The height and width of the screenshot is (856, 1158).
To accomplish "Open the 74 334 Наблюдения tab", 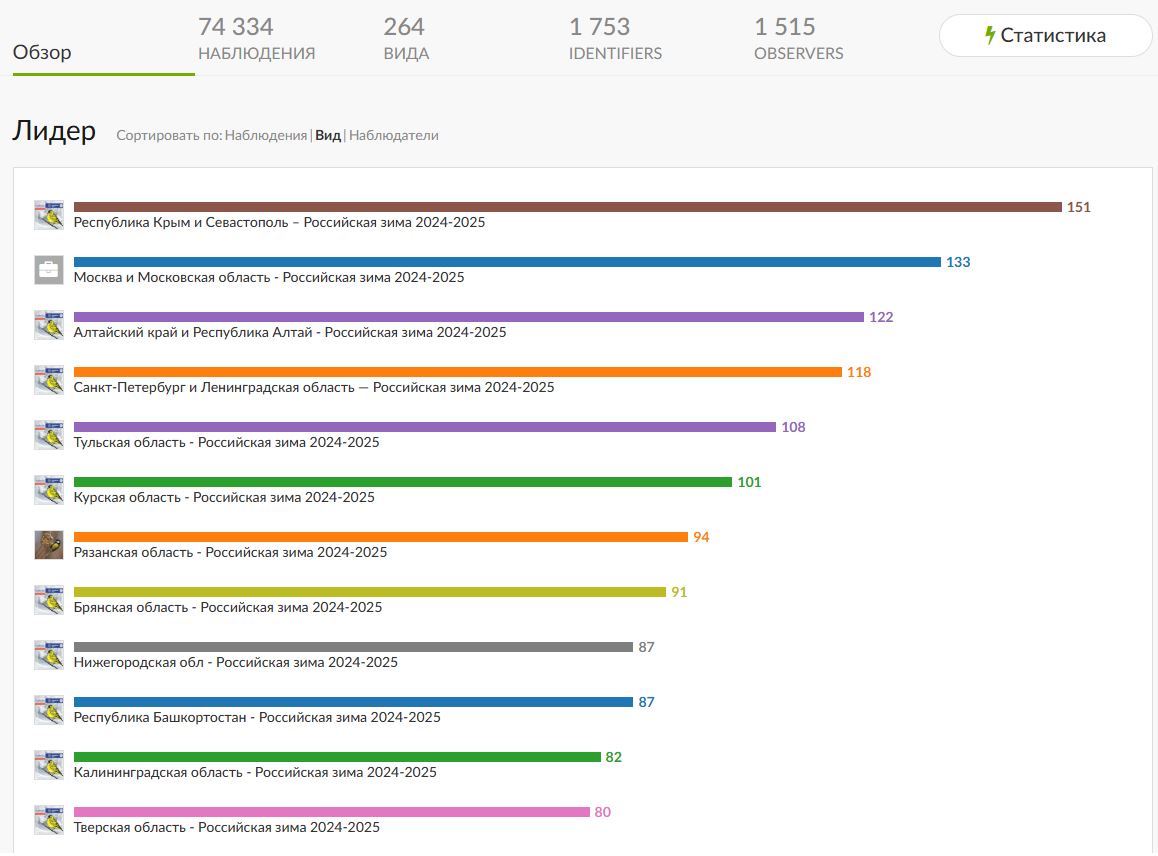I will tap(256, 38).
